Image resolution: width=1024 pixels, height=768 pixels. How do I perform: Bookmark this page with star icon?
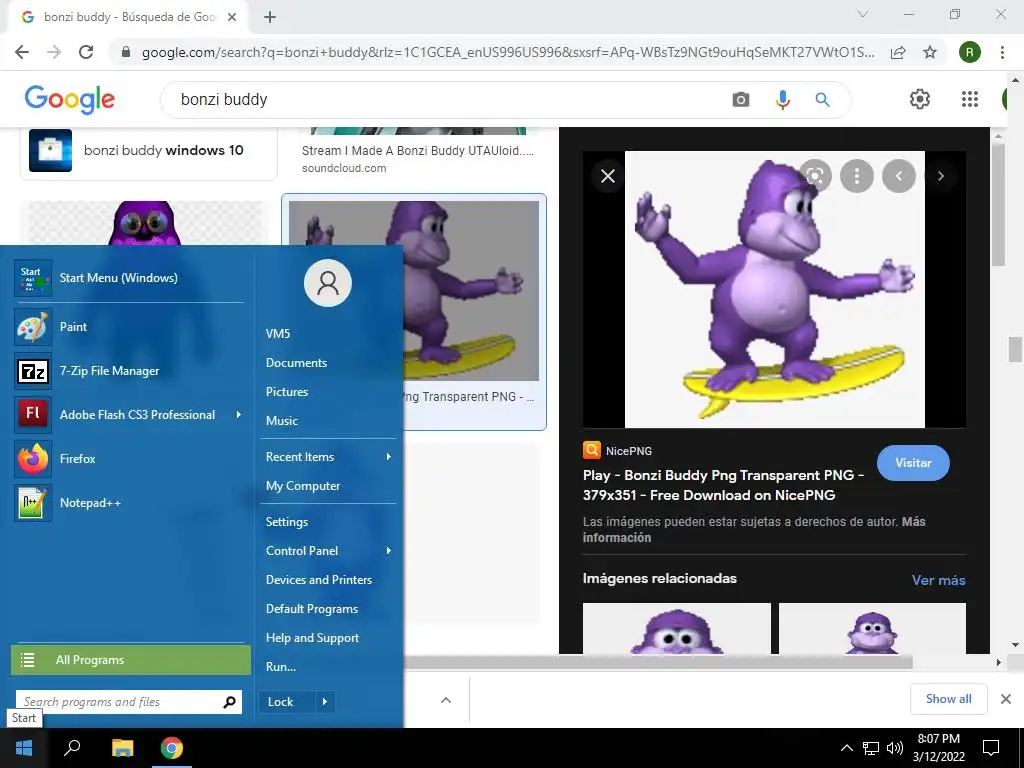930,52
